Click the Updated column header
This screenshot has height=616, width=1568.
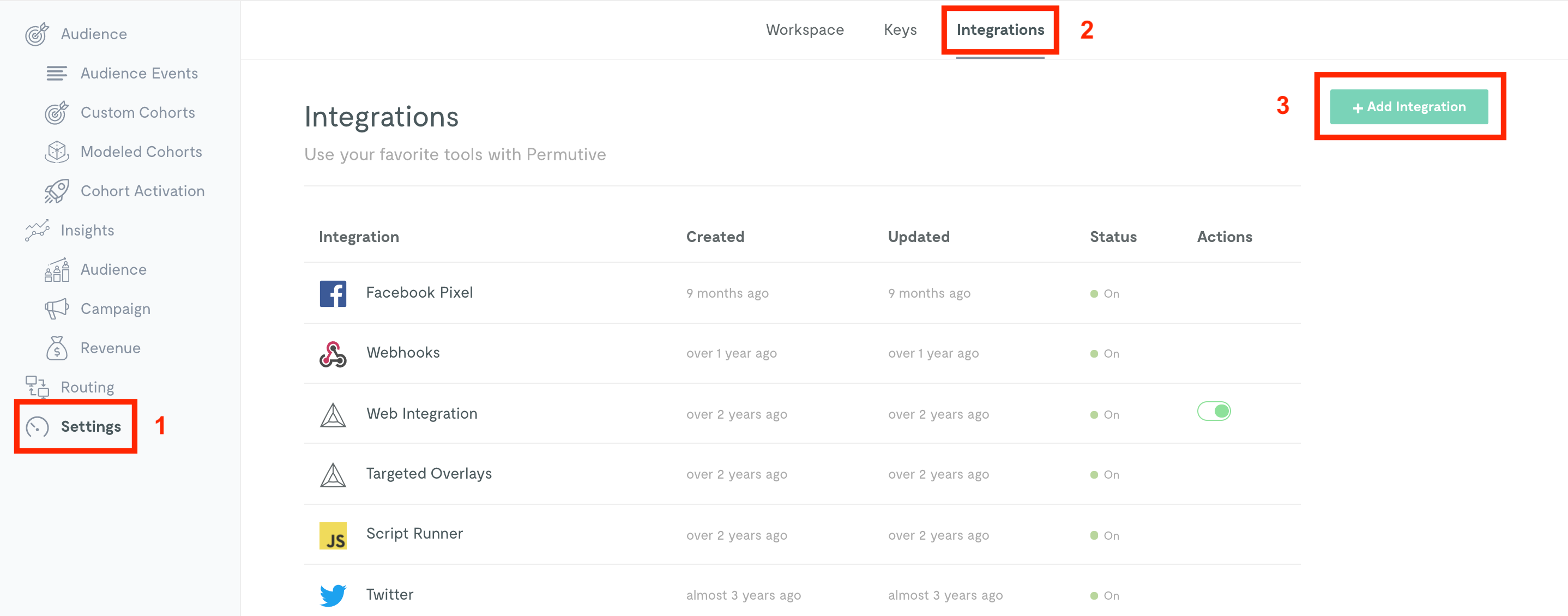click(x=919, y=237)
